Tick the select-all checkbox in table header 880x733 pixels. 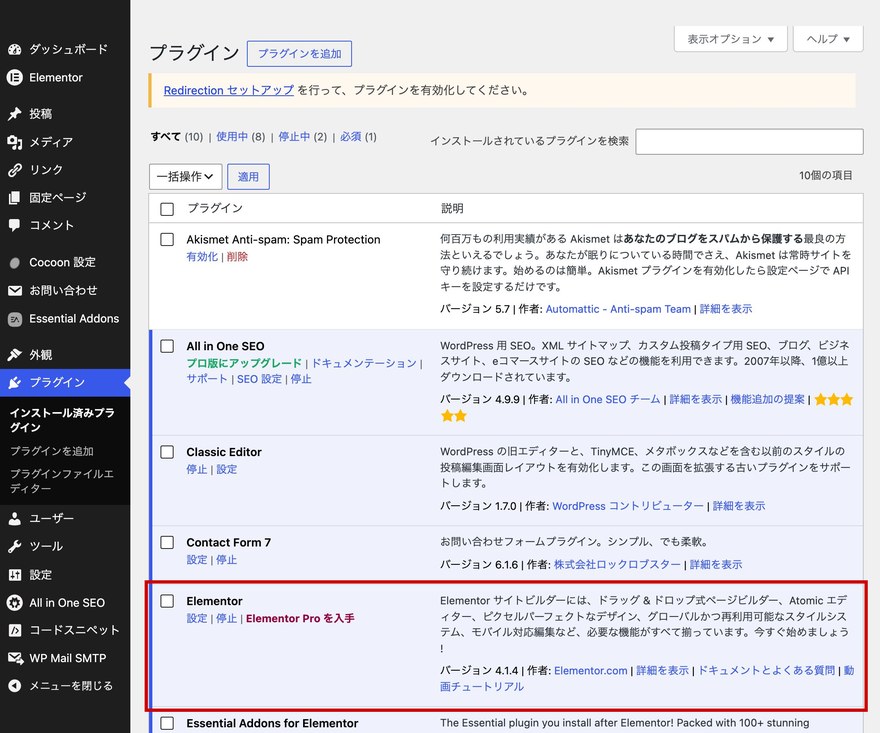tap(167, 209)
